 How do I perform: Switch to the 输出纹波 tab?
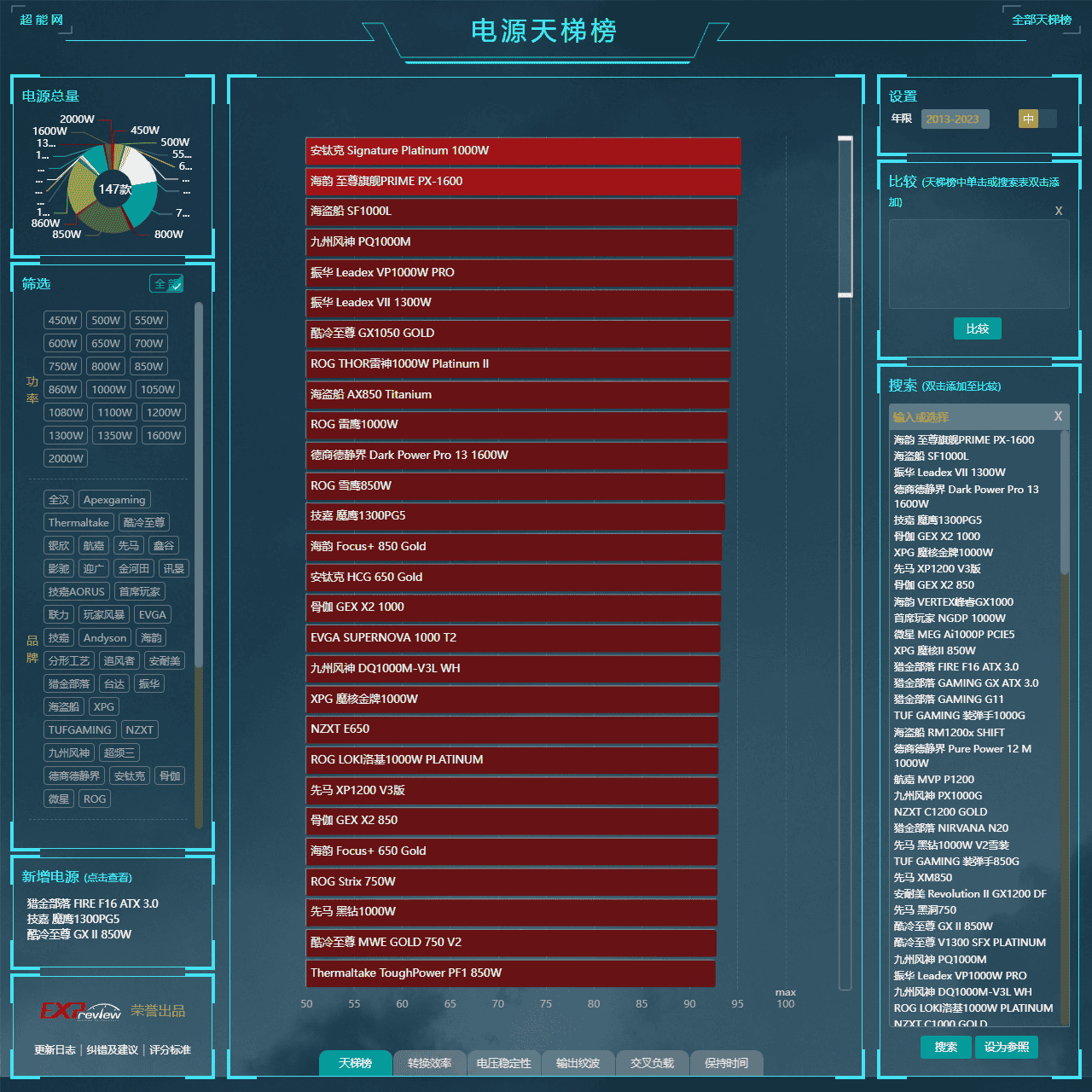coord(578,1063)
